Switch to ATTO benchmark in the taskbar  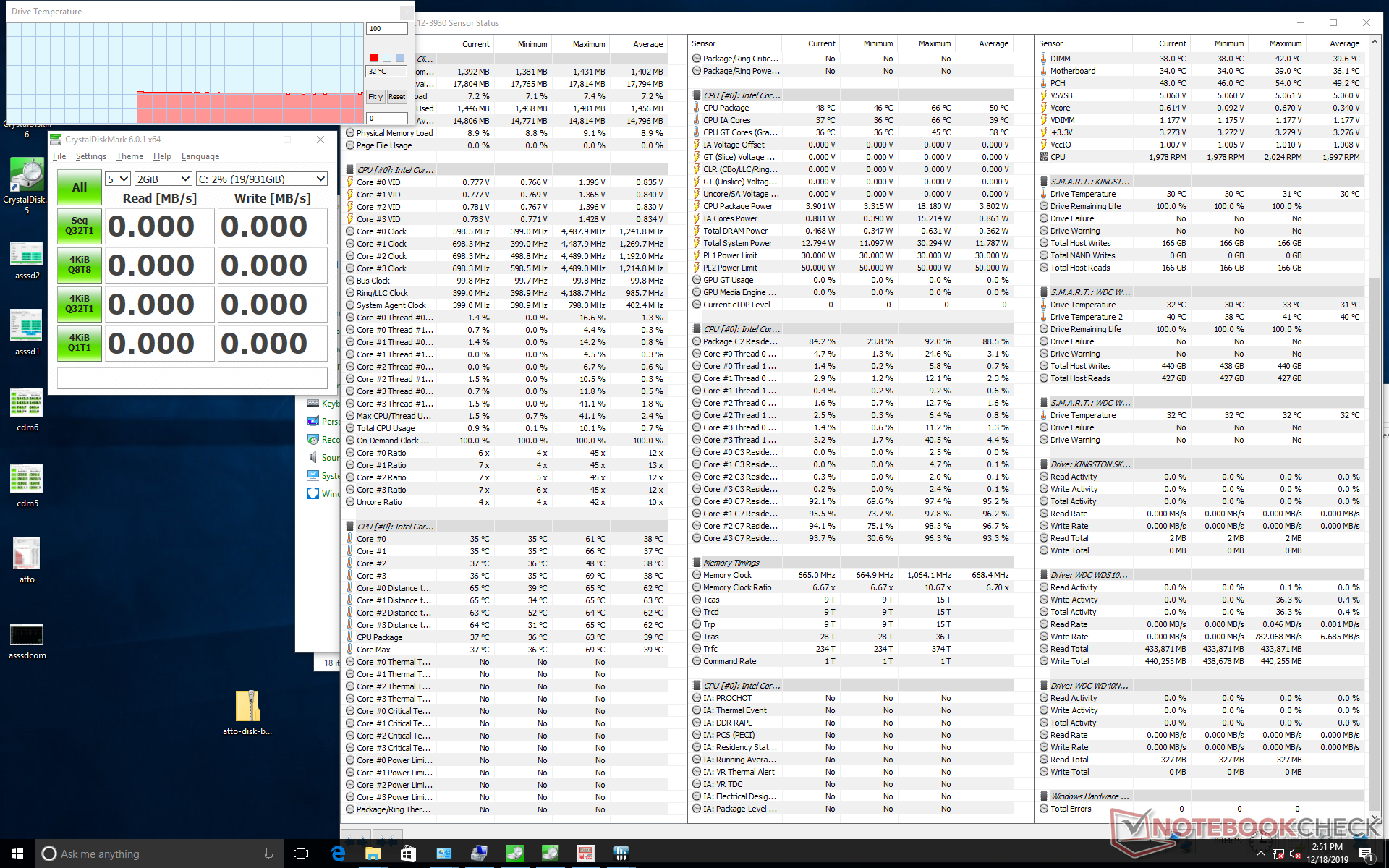[x=586, y=854]
